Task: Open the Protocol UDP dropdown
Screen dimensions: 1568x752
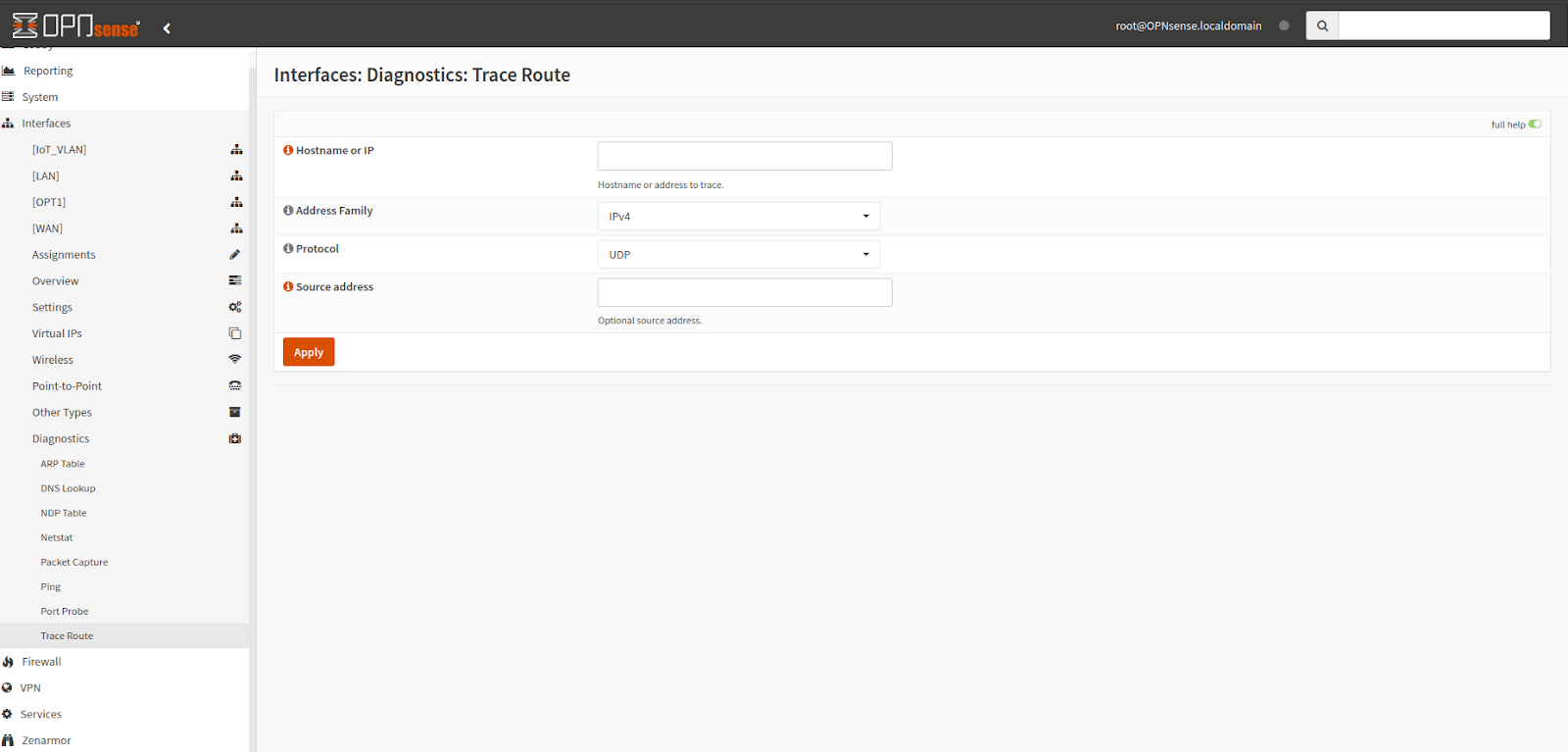Action: pos(739,254)
